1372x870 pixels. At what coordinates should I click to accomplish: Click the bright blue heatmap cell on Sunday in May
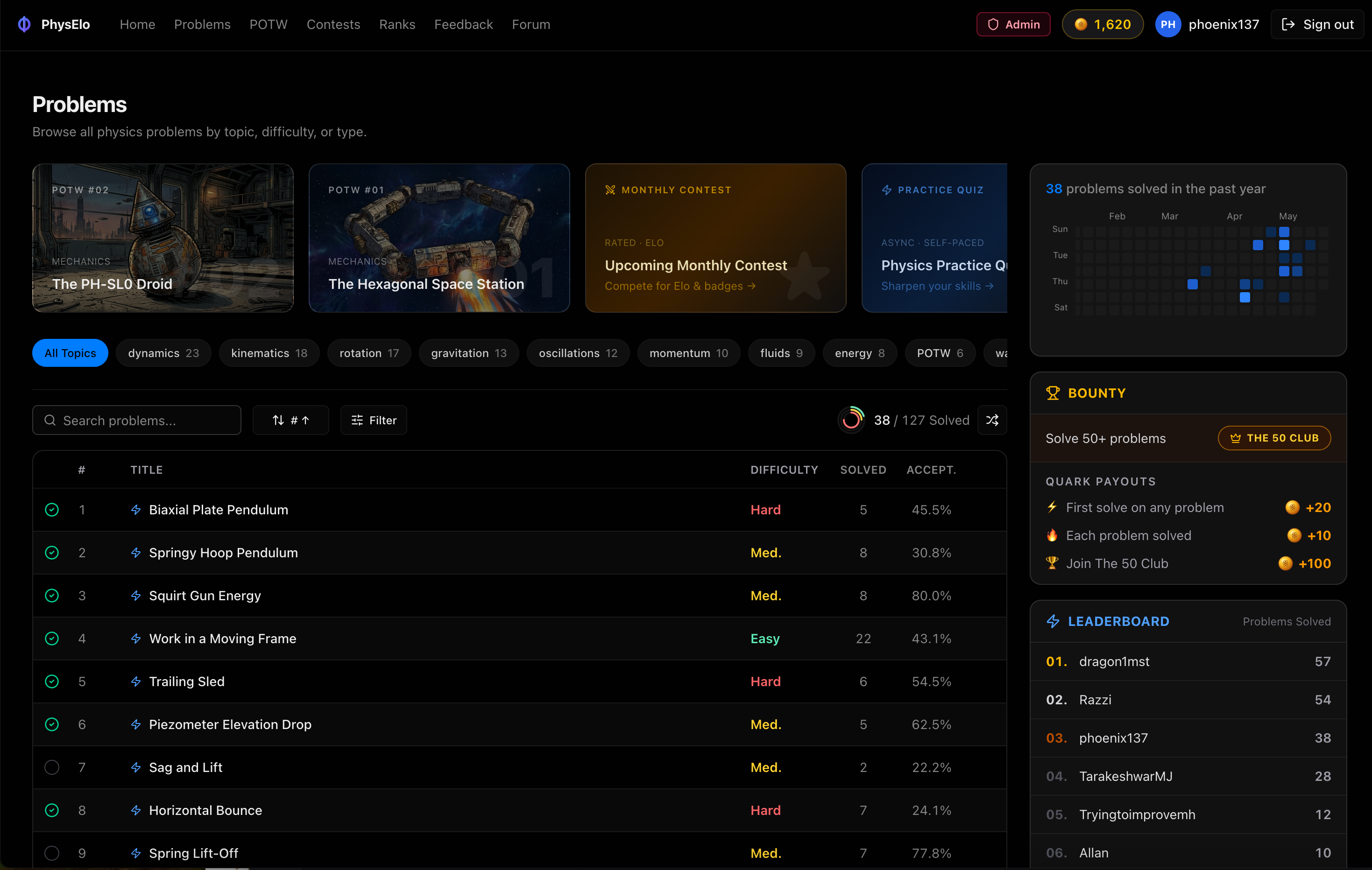pos(1284,232)
